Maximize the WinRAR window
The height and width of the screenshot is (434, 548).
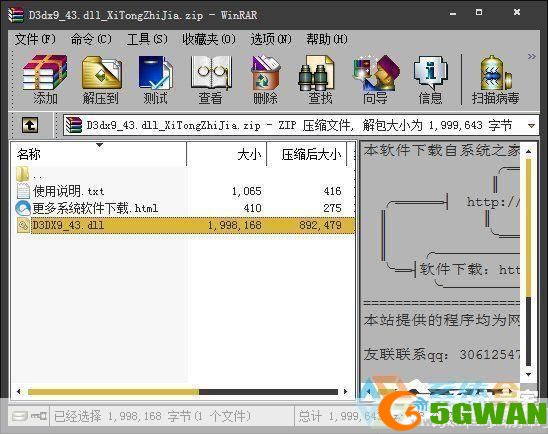pos(479,12)
